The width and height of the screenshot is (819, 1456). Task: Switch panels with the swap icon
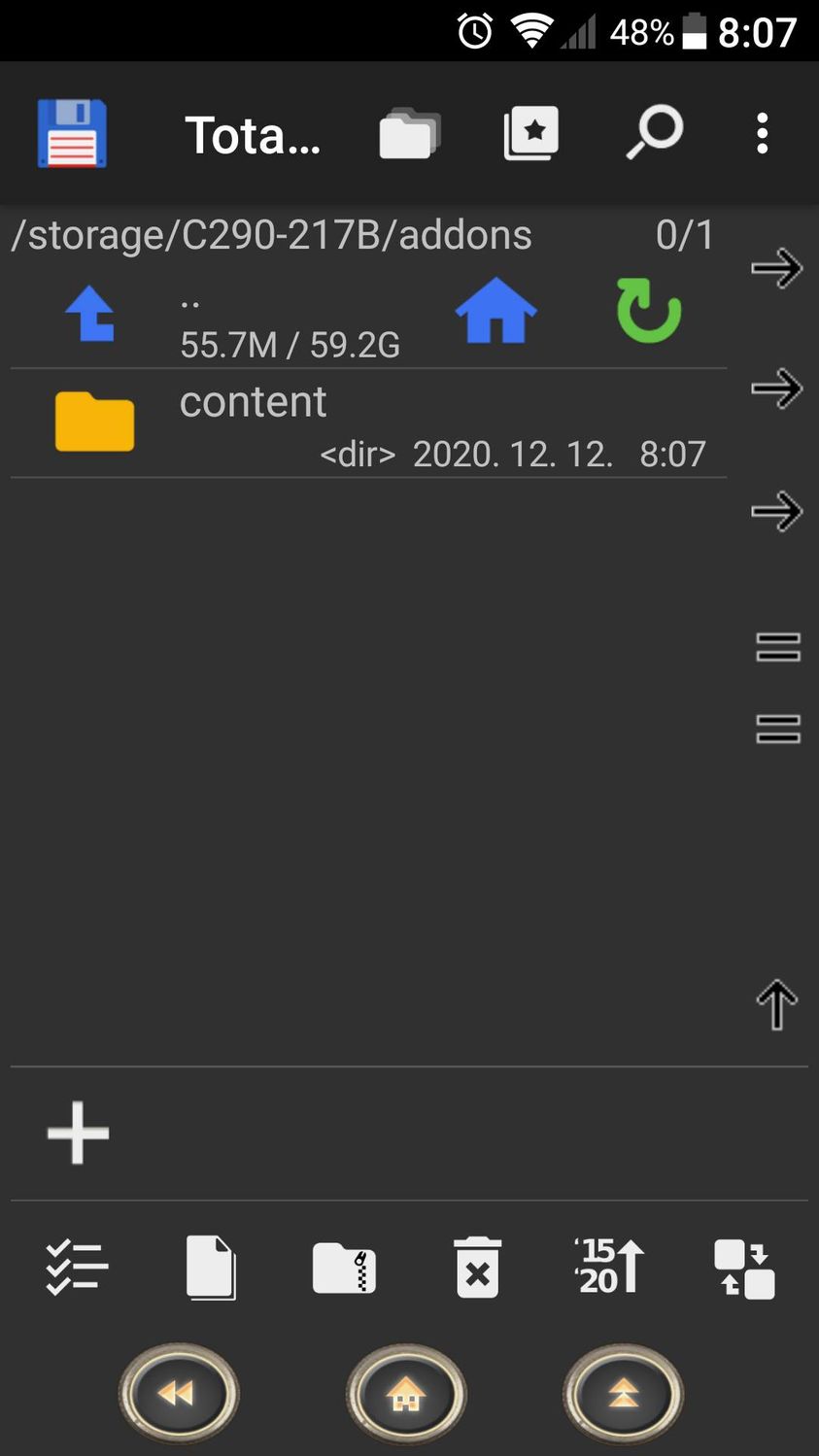pos(744,1269)
